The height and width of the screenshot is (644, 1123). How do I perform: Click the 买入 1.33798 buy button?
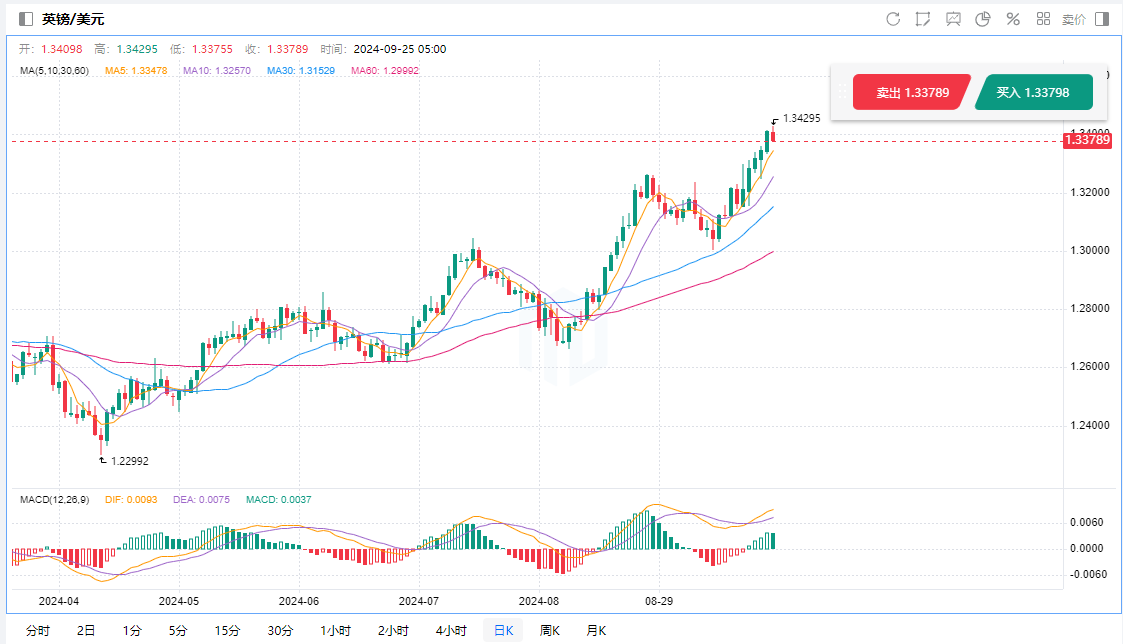1033,92
